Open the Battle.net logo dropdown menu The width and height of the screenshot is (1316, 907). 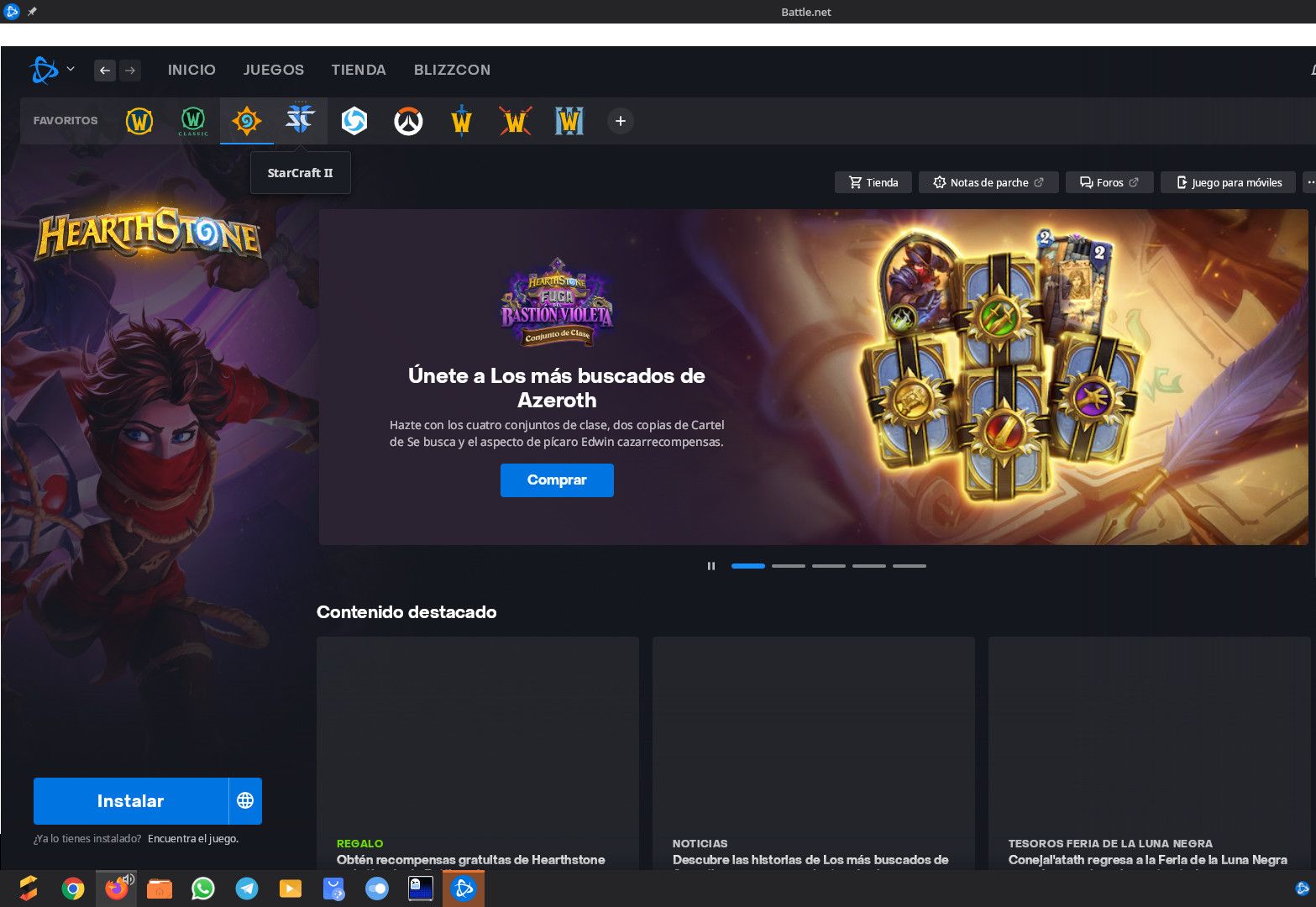[x=52, y=70]
